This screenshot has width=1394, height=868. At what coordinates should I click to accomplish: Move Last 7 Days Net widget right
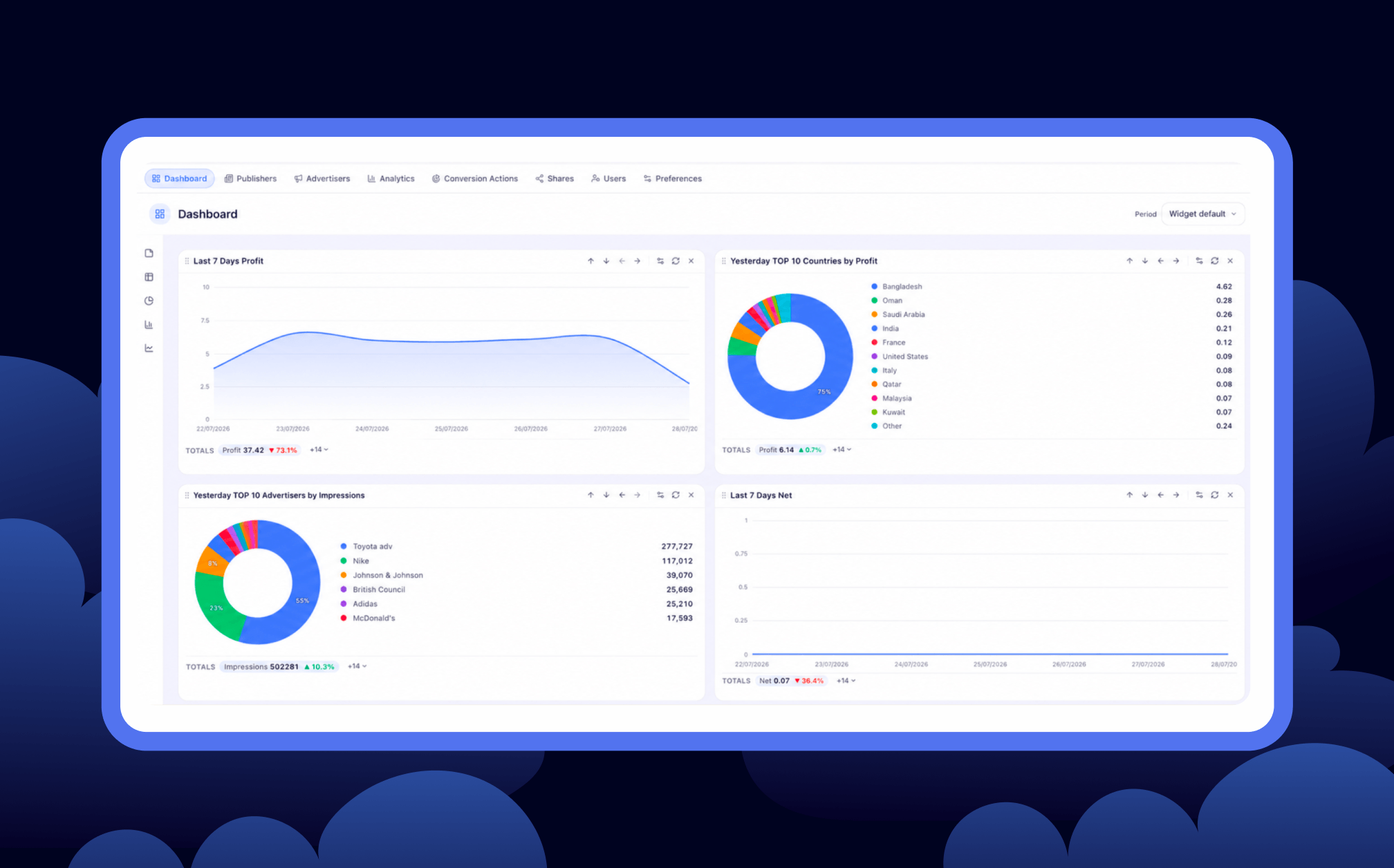point(1176,495)
